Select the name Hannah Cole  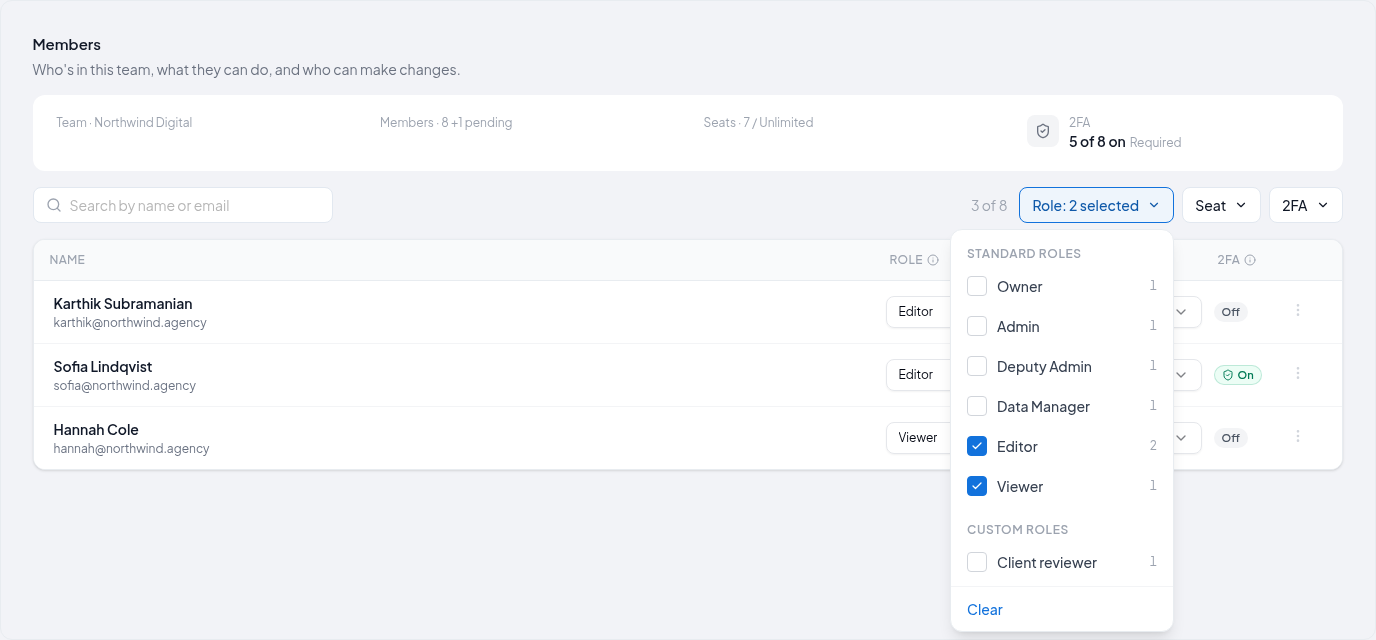pyautogui.click(x=96, y=430)
